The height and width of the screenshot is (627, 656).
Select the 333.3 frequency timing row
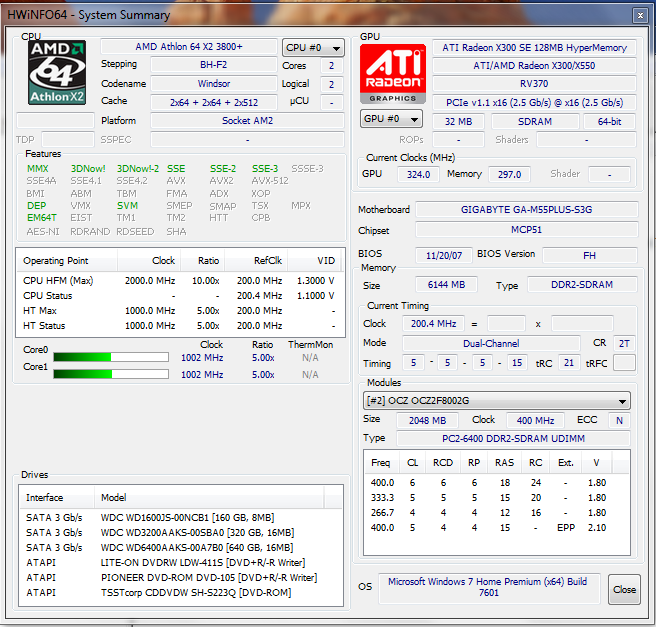(x=496, y=498)
